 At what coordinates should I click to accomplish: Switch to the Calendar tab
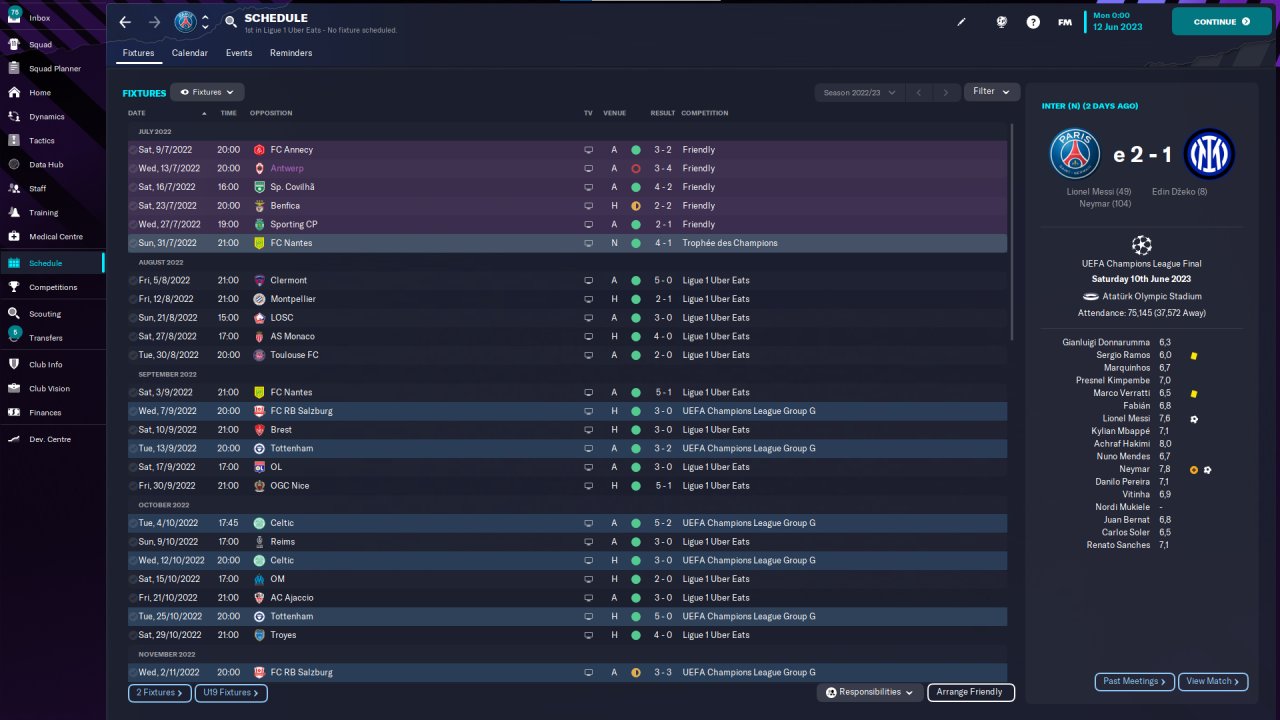(x=190, y=53)
